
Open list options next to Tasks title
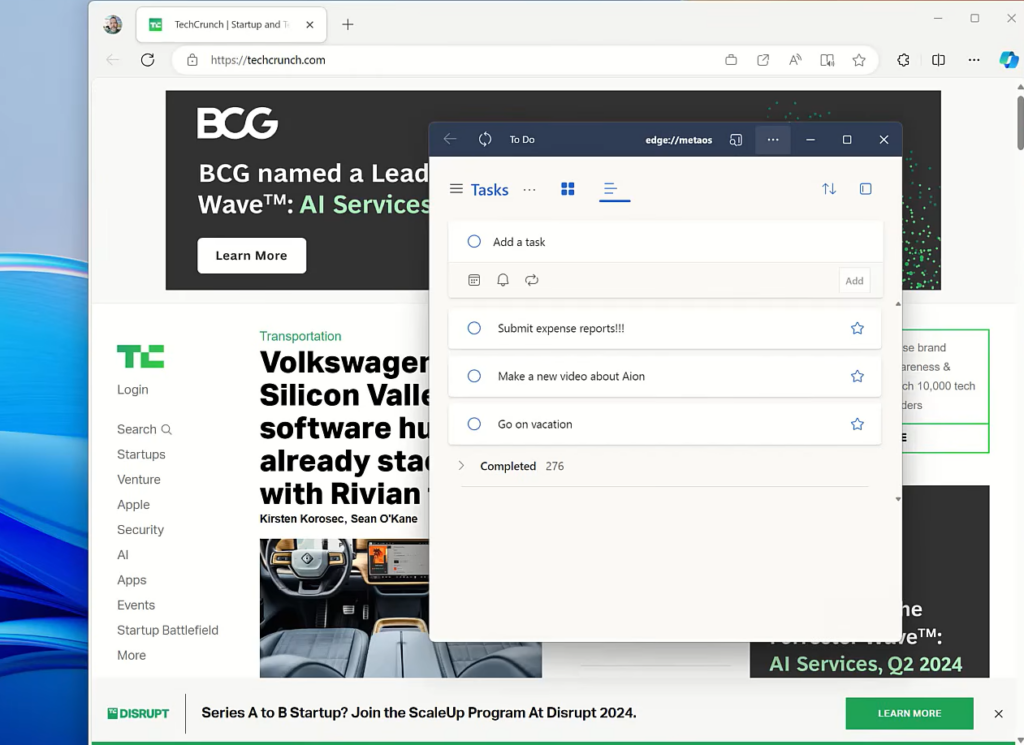(529, 189)
